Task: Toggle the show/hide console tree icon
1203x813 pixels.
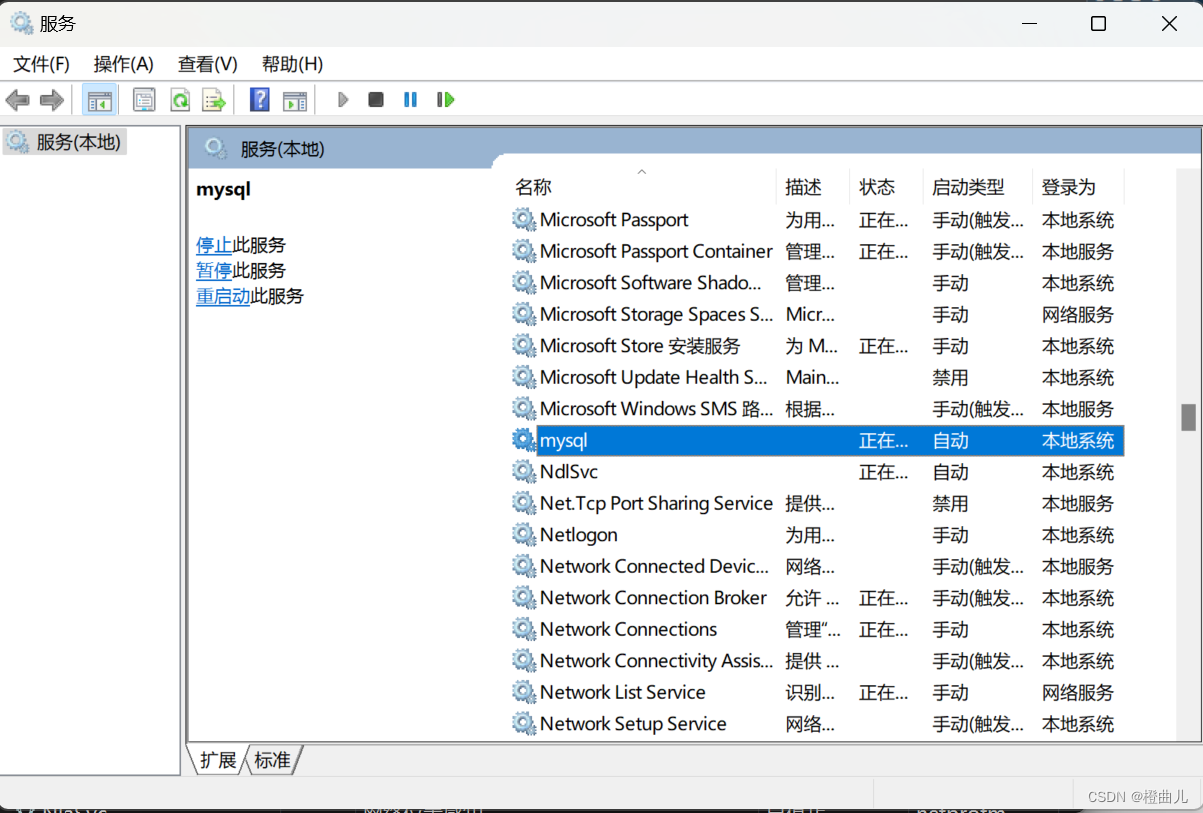Action: (x=100, y=100)
